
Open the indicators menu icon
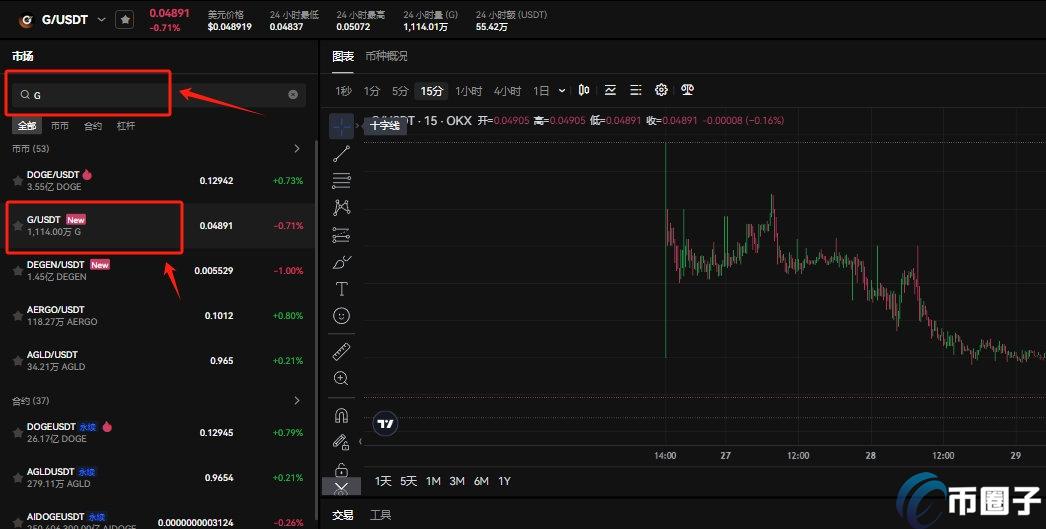coord(610,90)
